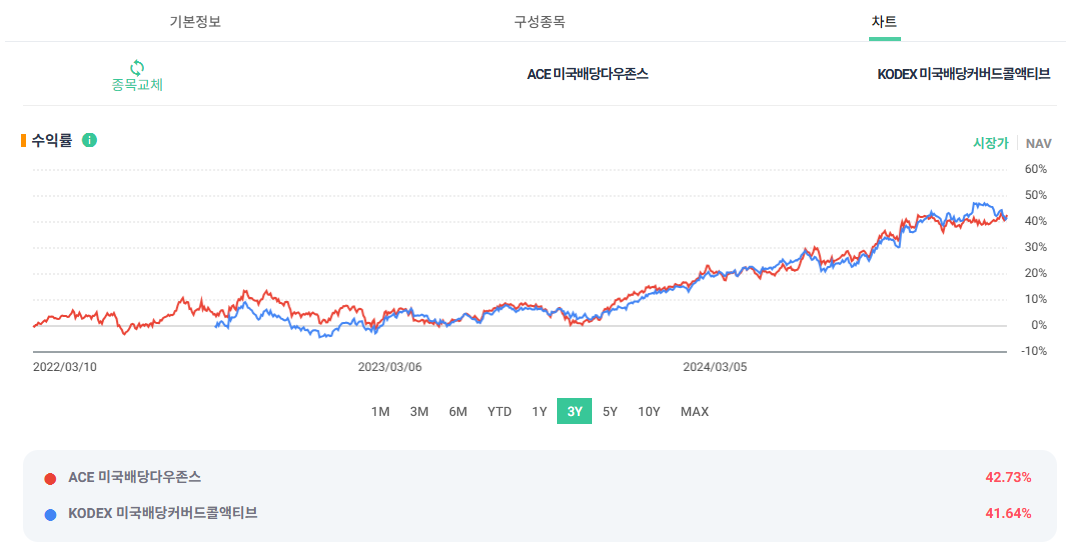Click the 2024/03/05 date label
1066x546 pixels.
[715, 367]
